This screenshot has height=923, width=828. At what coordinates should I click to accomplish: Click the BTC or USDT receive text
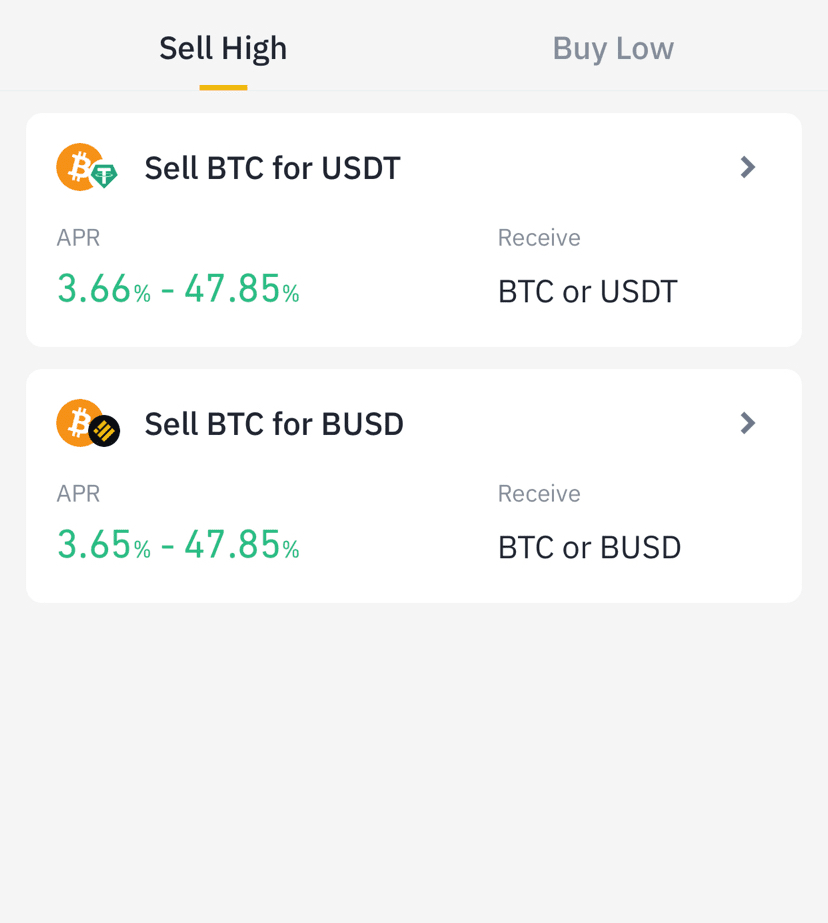click(x=588, y=292)
